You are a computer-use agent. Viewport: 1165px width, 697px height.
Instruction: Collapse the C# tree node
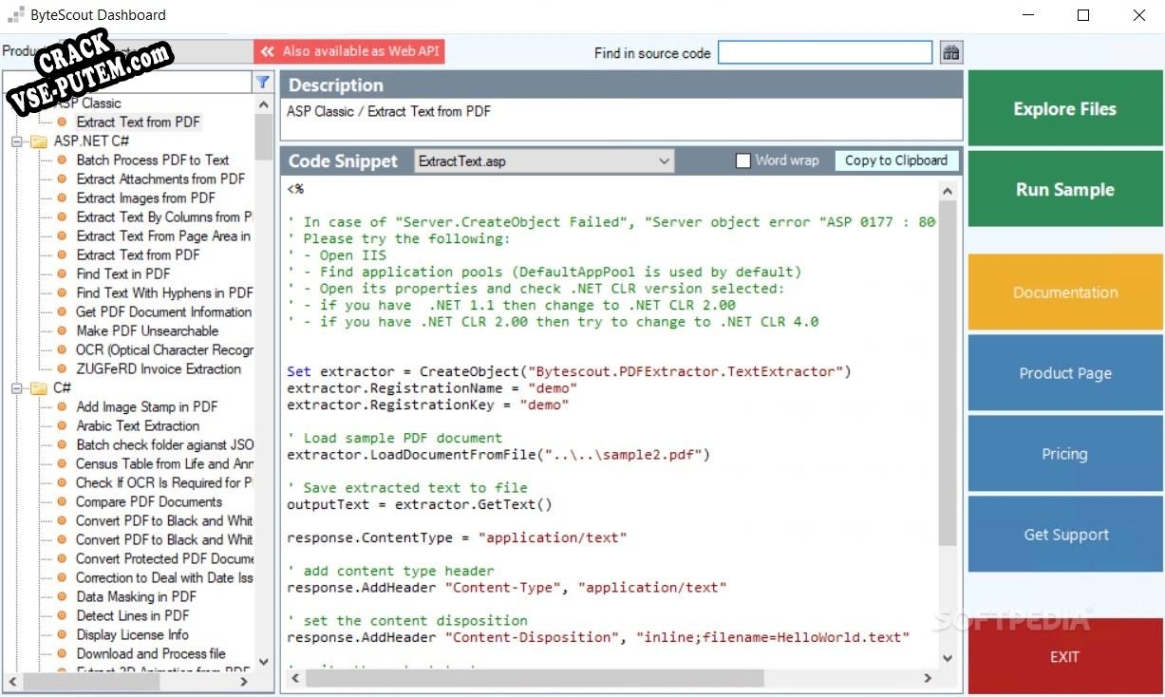tap(16, 388)
